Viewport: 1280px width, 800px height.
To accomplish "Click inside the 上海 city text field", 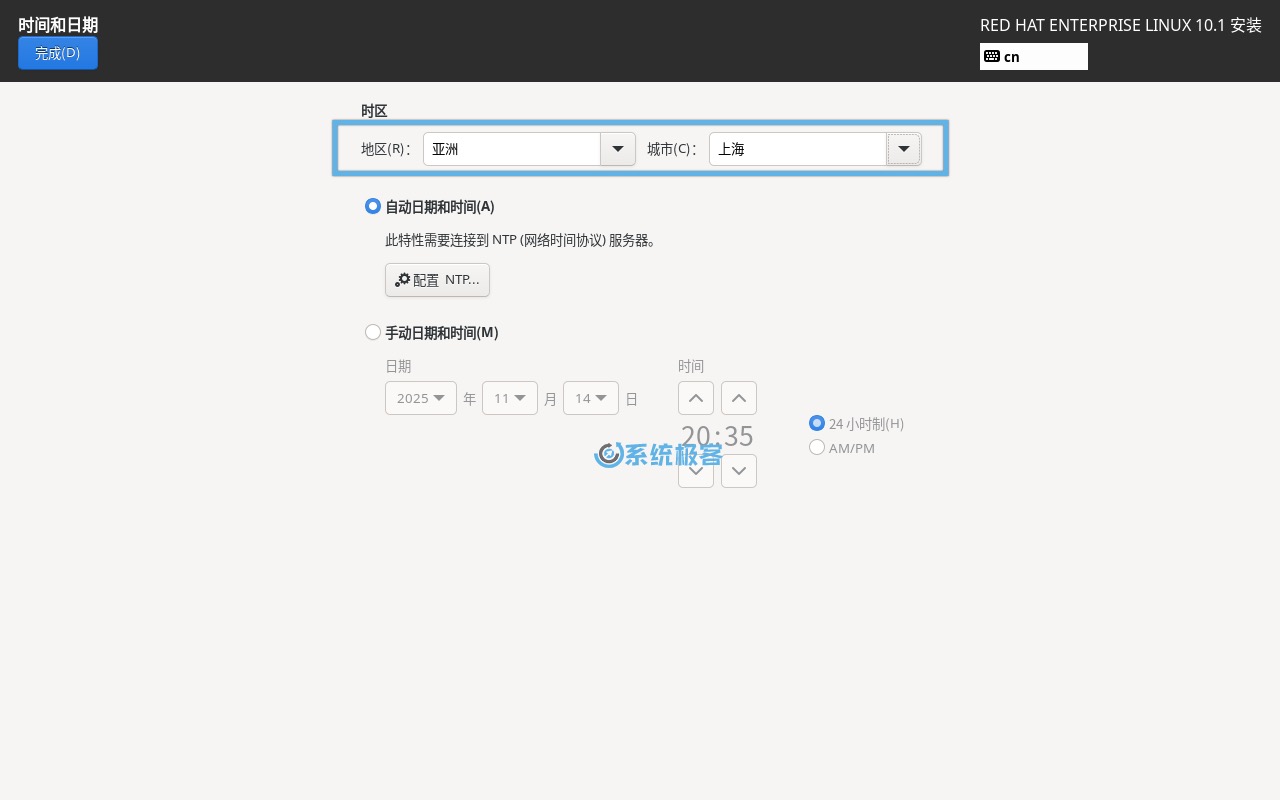I will coord(795,149).
